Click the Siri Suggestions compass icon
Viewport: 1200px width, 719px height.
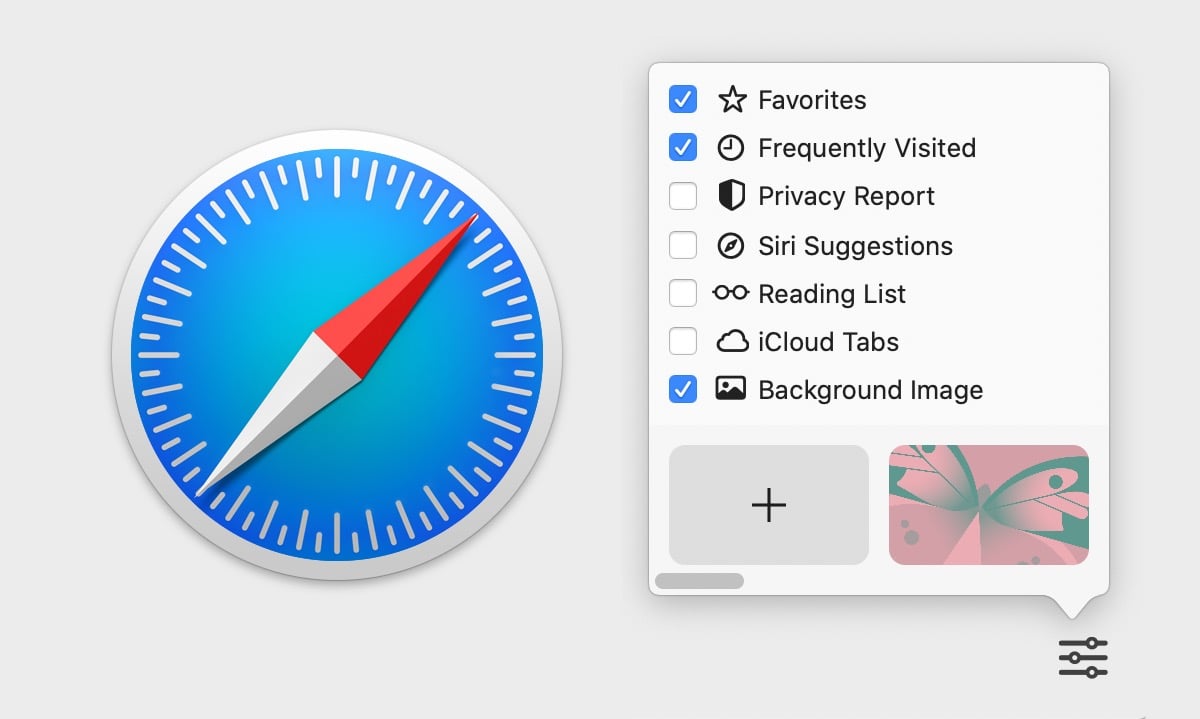click(x=732, y=245)
